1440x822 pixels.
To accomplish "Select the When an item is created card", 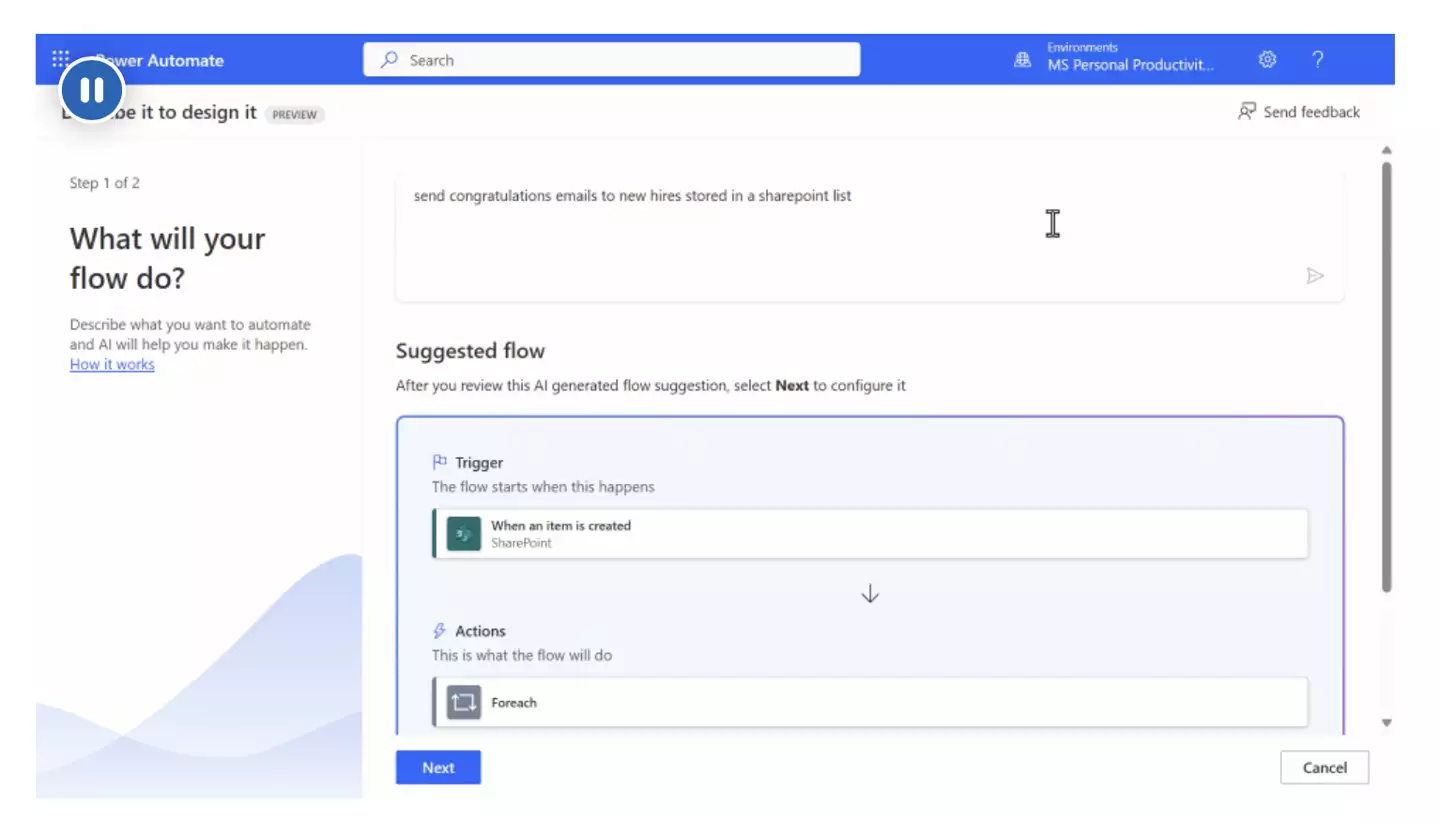I will coord(870,534).
